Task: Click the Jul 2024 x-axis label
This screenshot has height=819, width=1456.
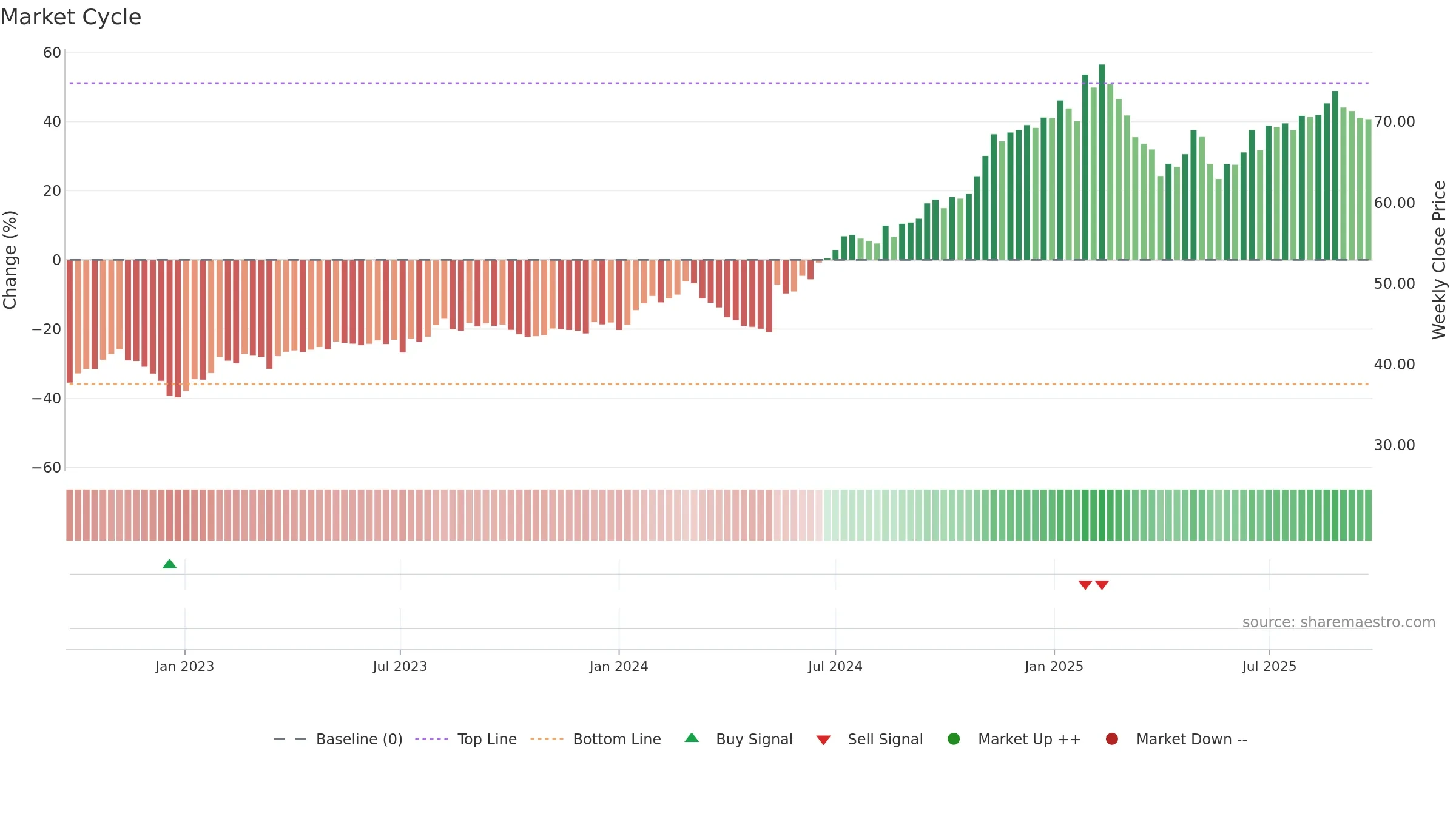Action: [835, 667]
